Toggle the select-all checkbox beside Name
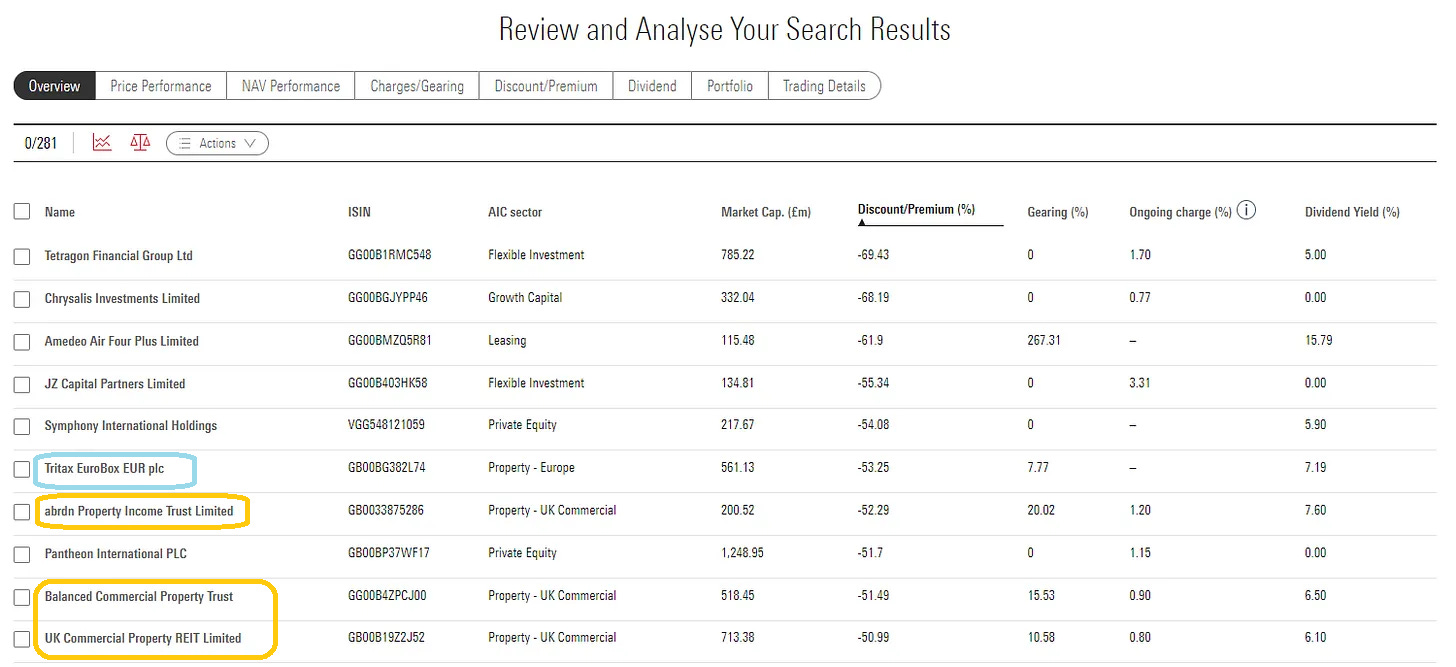Screen dimensions: 1456x667 click(x=22, y=212)
